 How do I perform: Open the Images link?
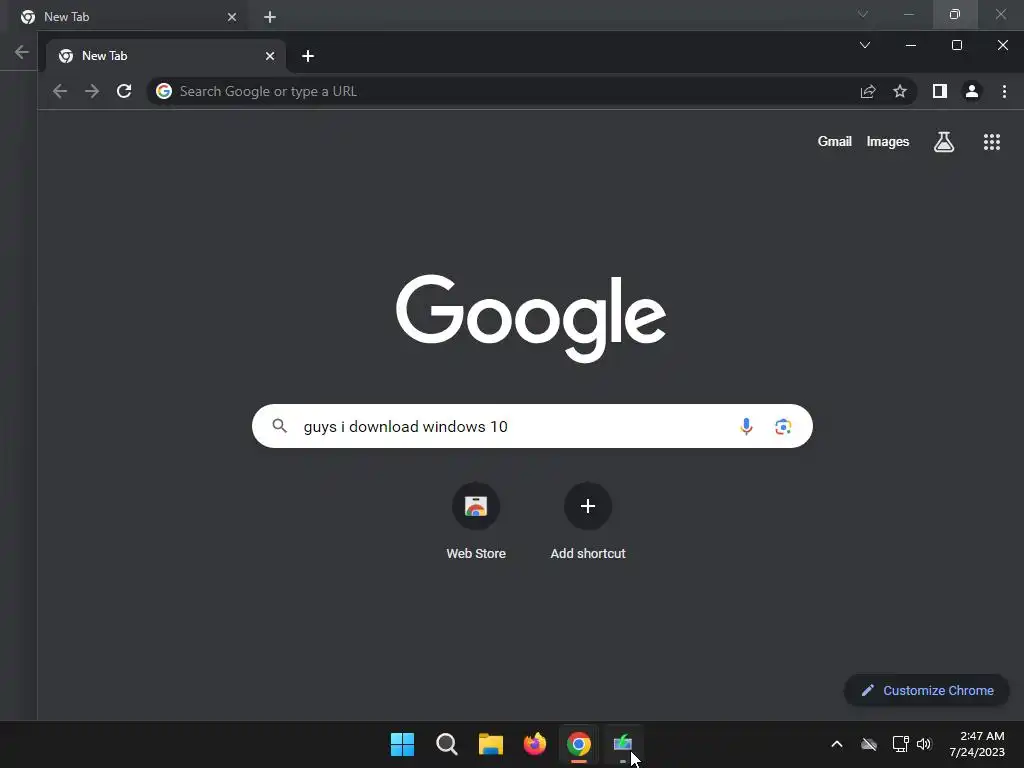[x=888, y=142]
